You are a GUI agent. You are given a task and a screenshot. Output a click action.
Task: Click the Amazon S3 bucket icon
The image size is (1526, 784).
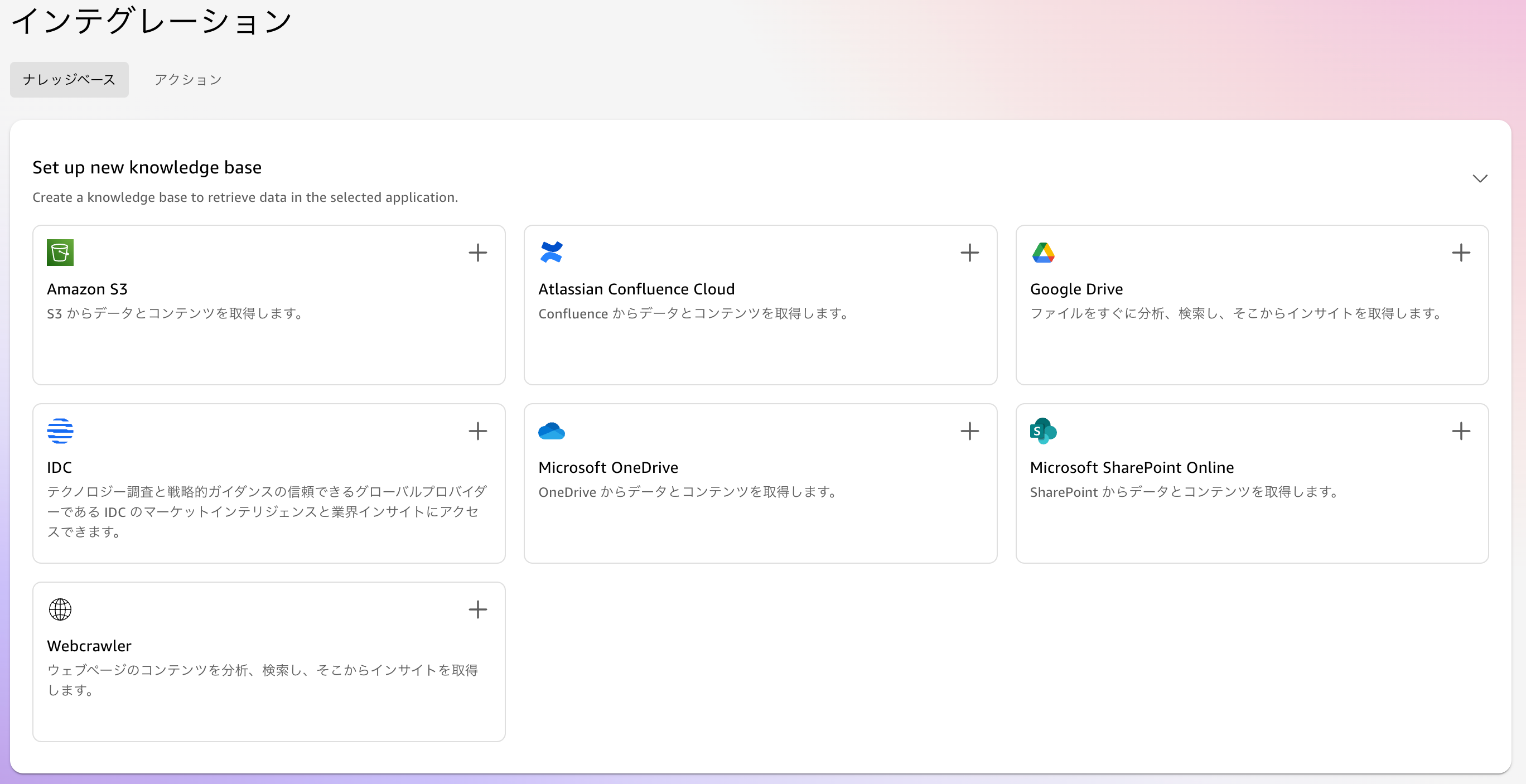click(x=60, y=253)
